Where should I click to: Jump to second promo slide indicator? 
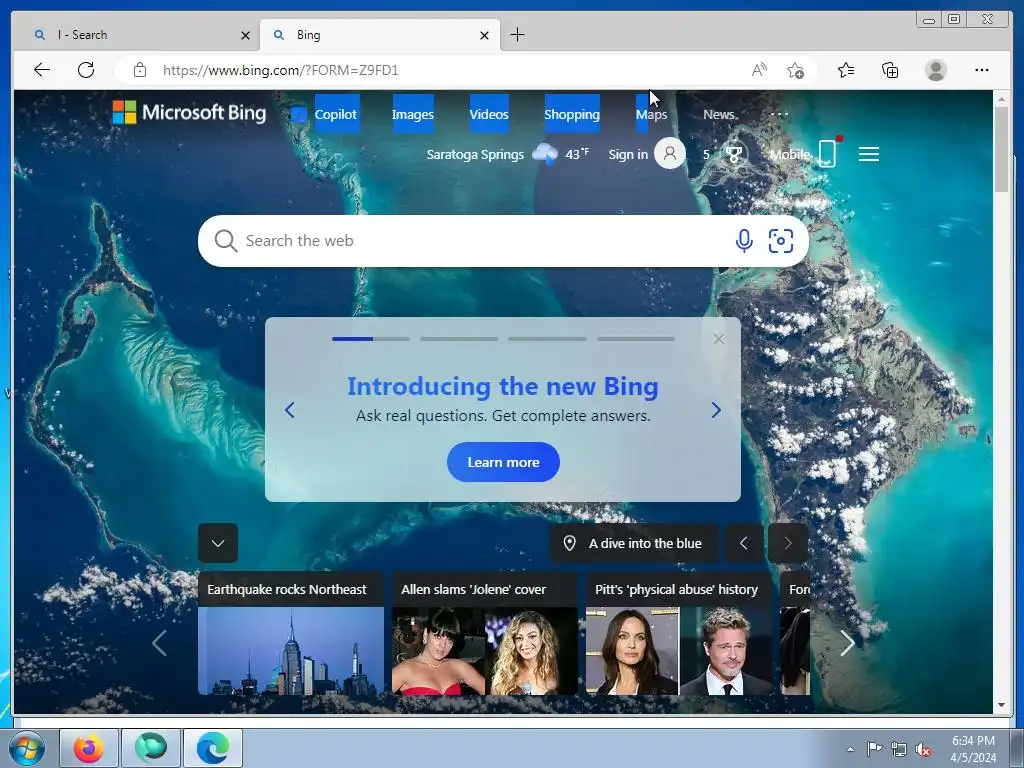tap(459, 339)
